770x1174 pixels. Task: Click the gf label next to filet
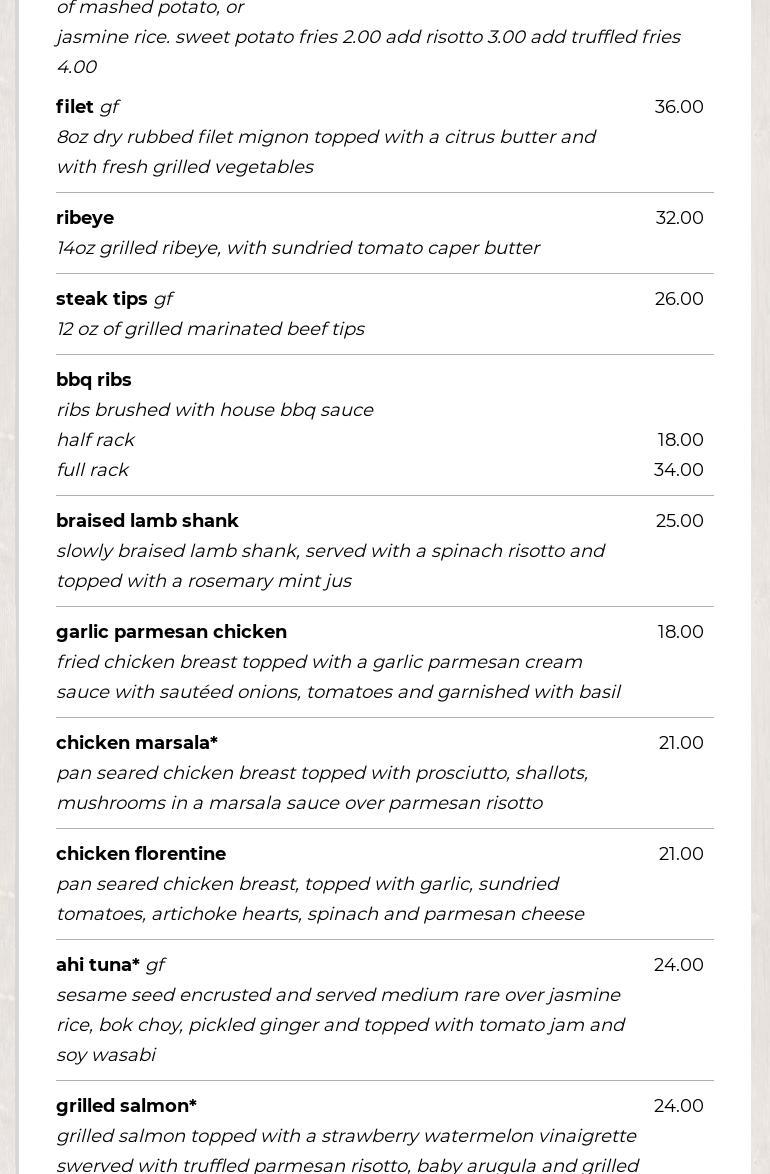[x=109, y=107]
